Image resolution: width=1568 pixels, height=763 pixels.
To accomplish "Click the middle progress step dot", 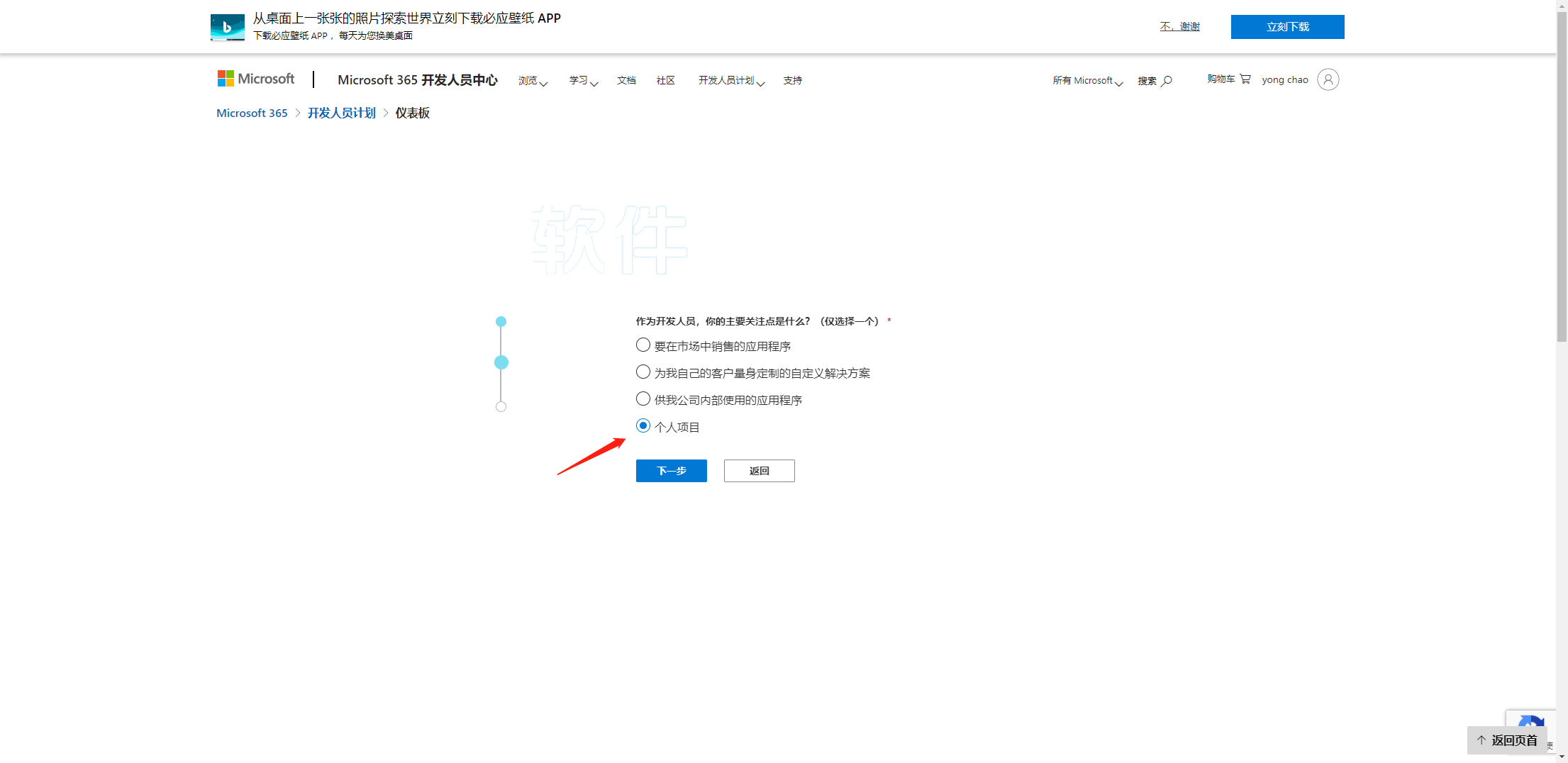I will pyautogui.click(x=501, y=362).
